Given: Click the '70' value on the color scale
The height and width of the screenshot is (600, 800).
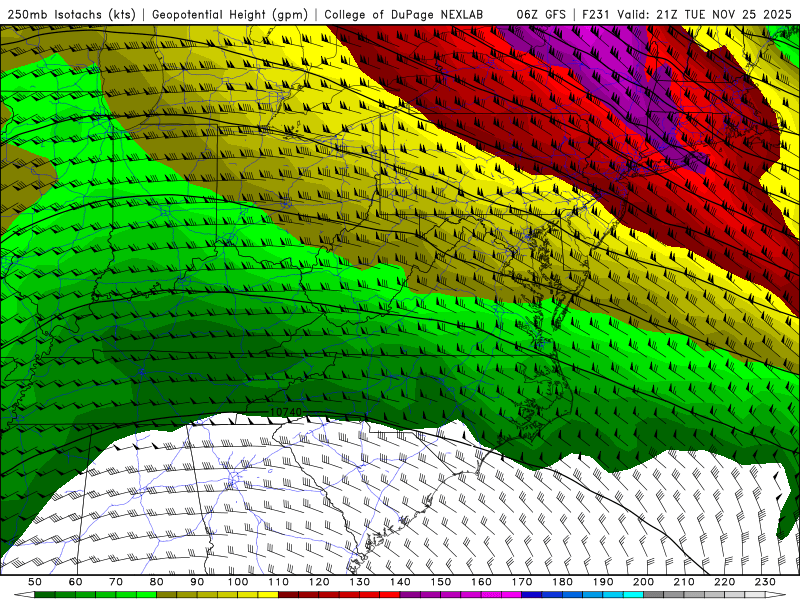Looking at the screenshot, I should 116,582.
